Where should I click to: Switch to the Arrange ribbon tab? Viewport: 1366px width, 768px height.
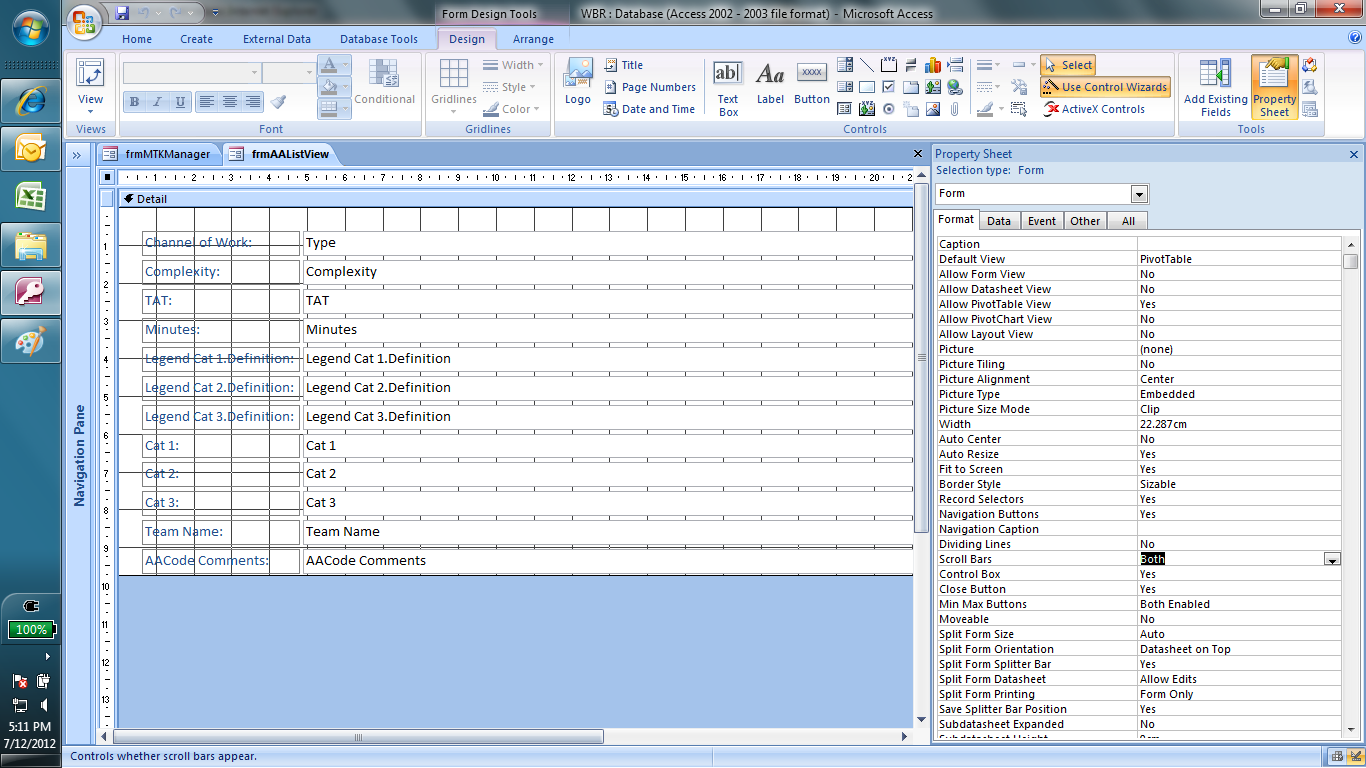(533, 38)
